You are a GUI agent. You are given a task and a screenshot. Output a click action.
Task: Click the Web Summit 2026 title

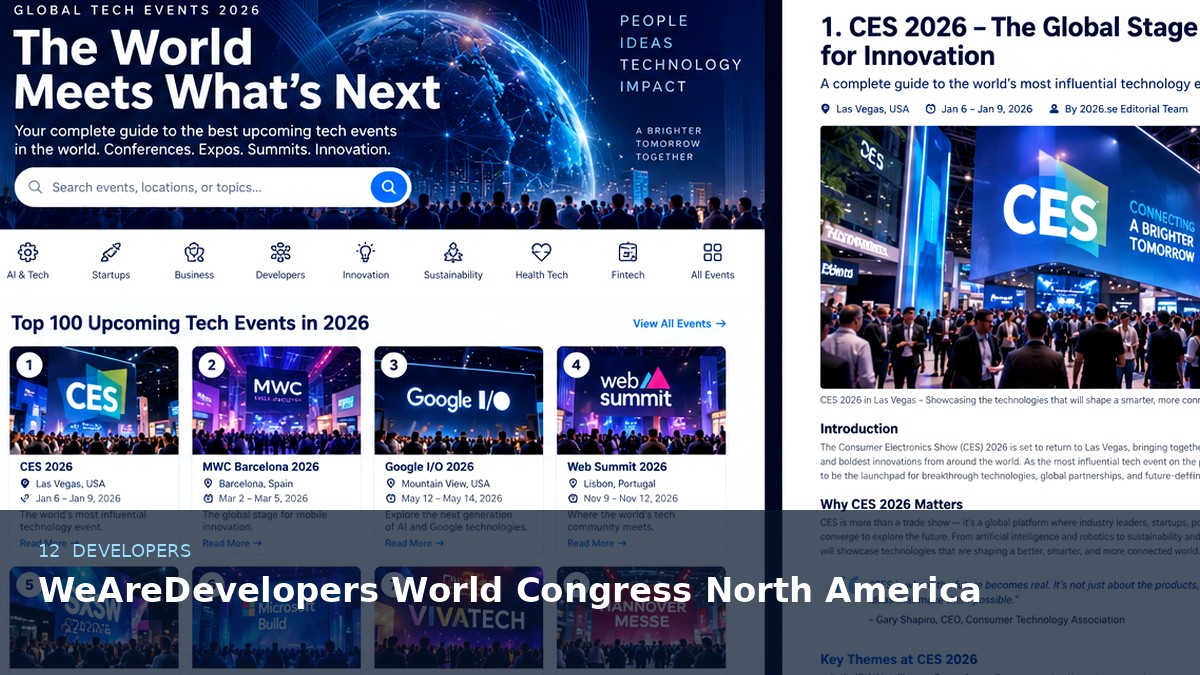click(617, 466)
